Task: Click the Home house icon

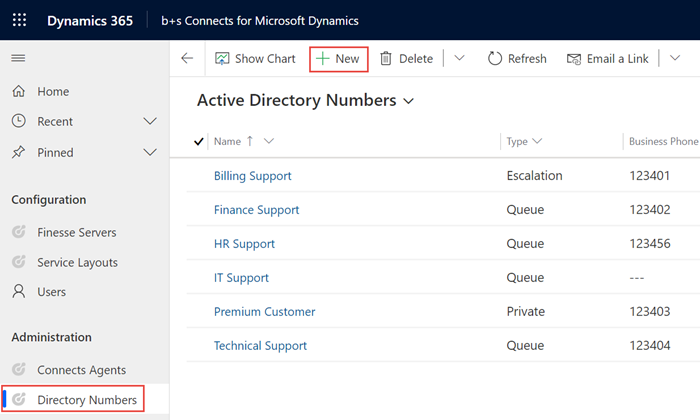Action: [18, 91]
